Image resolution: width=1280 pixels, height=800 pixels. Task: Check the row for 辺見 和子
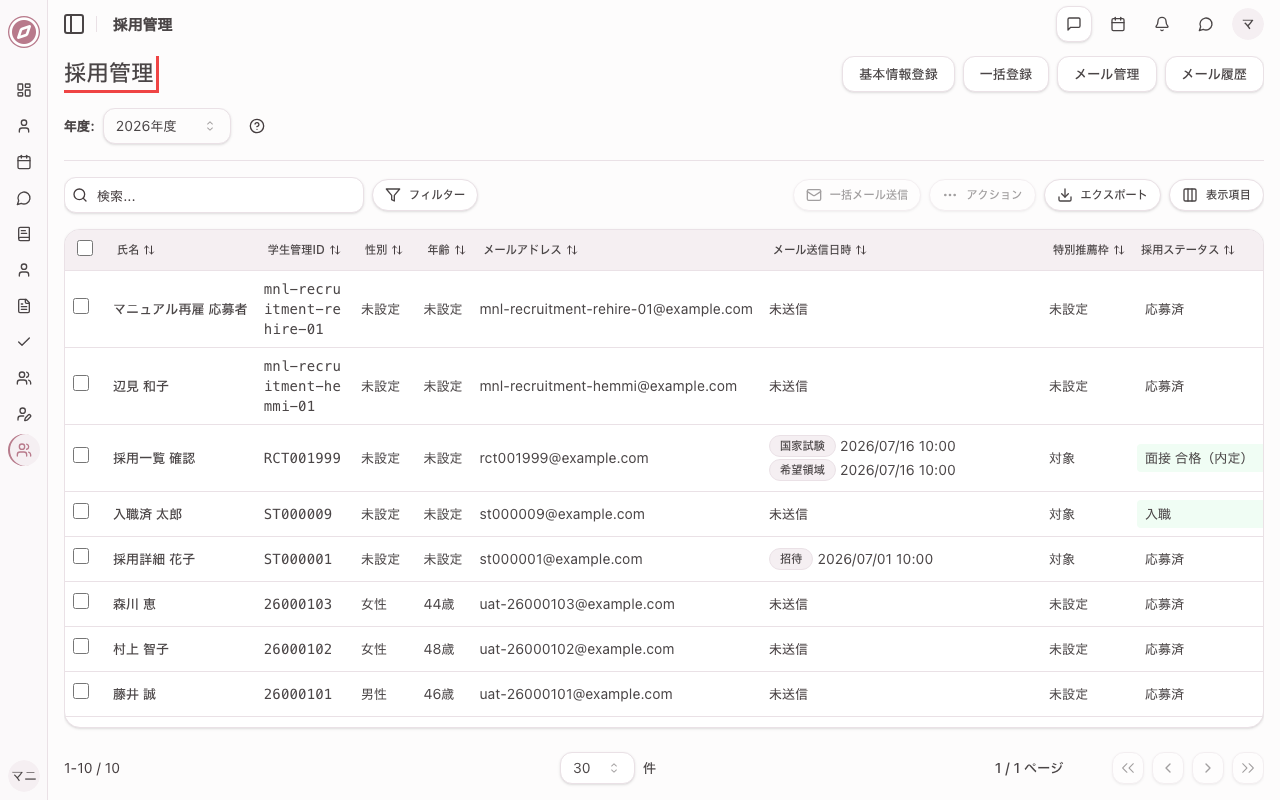81,383
